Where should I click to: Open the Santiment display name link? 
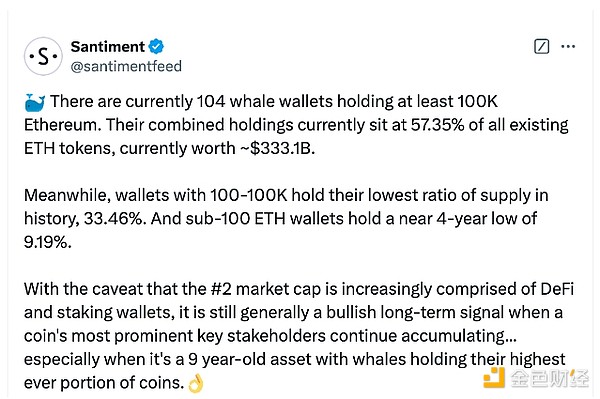(x=108, y=47)
